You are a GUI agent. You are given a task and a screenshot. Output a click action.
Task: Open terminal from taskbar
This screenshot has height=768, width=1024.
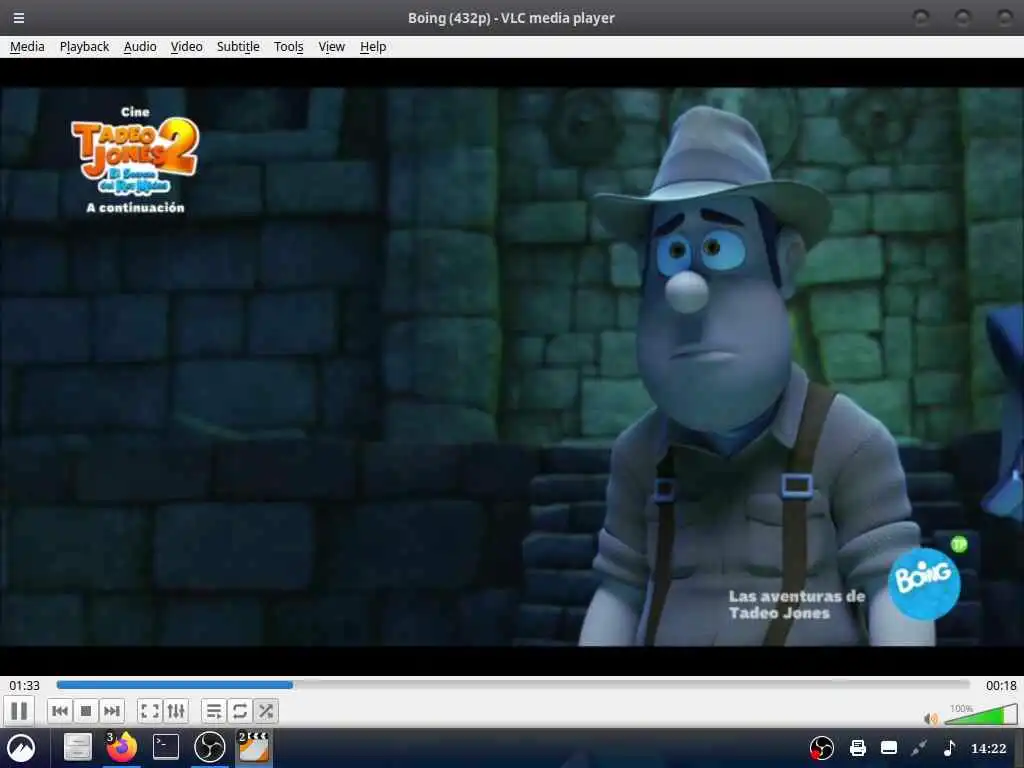(166, 747)
